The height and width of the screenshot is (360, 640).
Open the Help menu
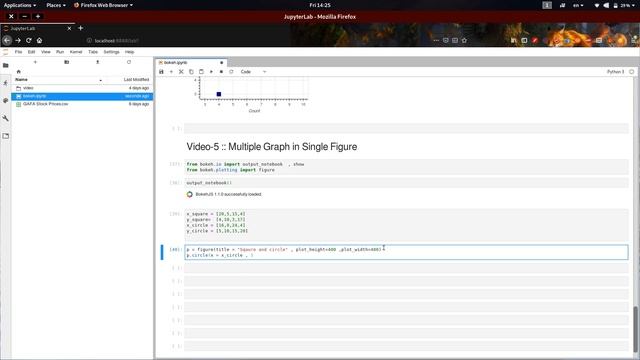[x=129, y=52]
